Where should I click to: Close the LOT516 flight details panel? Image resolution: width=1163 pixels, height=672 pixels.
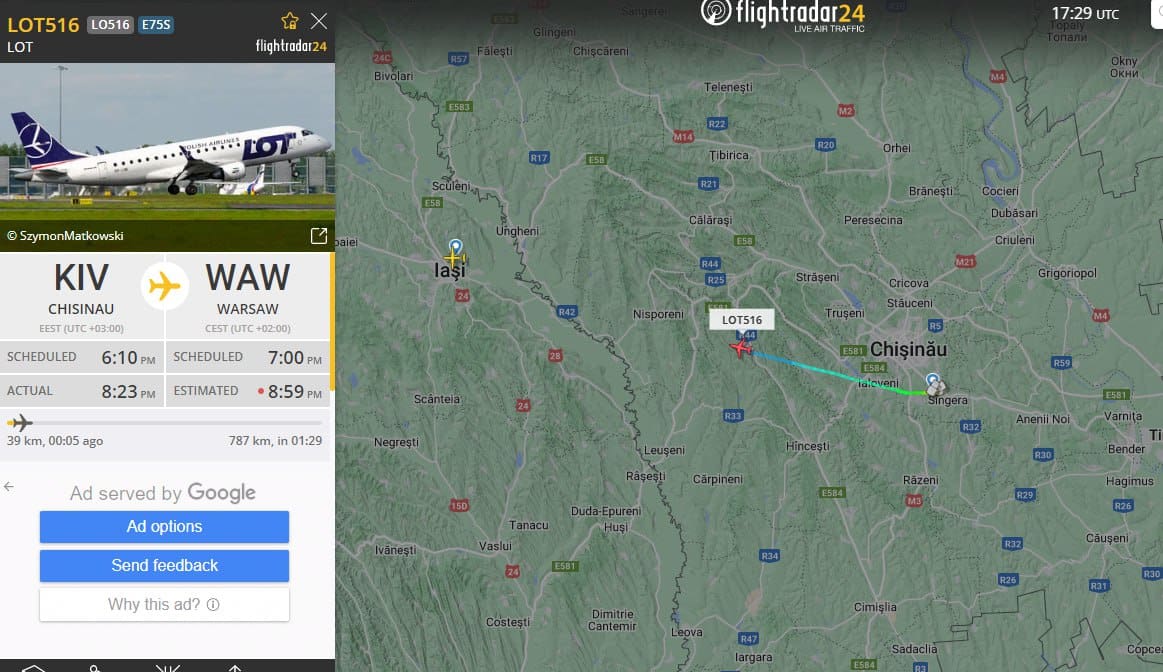coord(319,21)
